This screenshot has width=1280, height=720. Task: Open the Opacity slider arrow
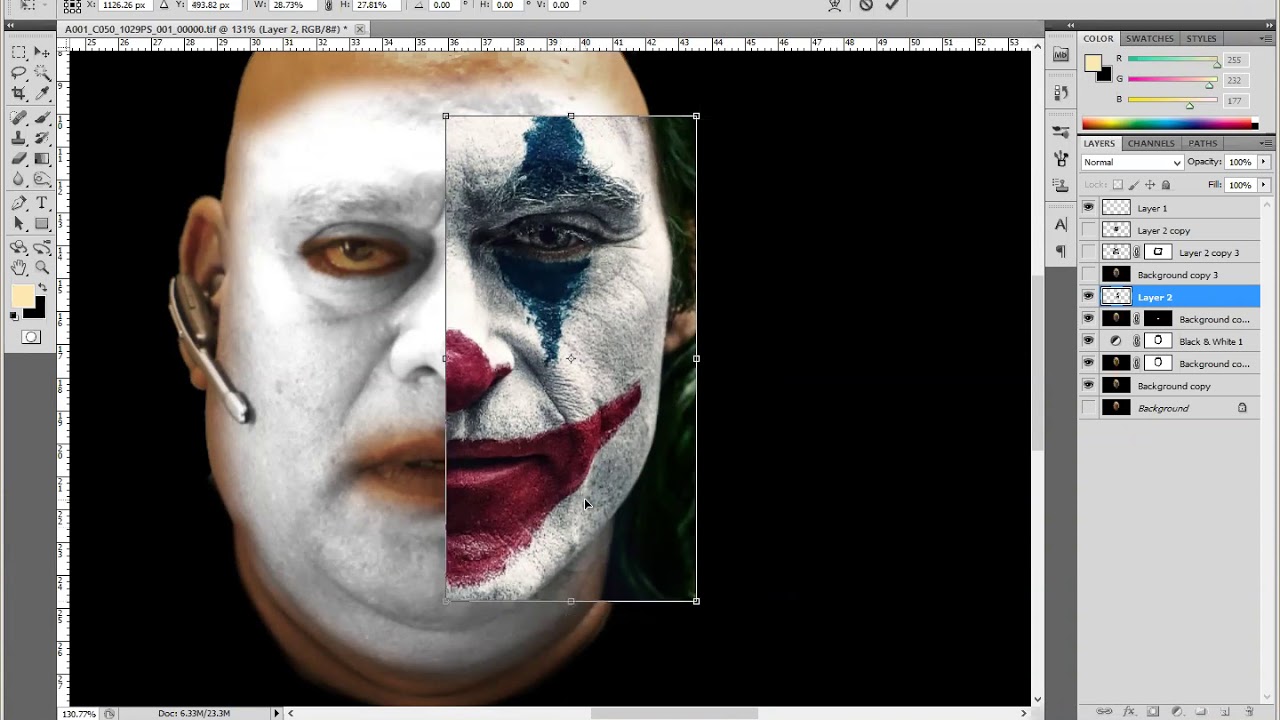[1263, 162]
